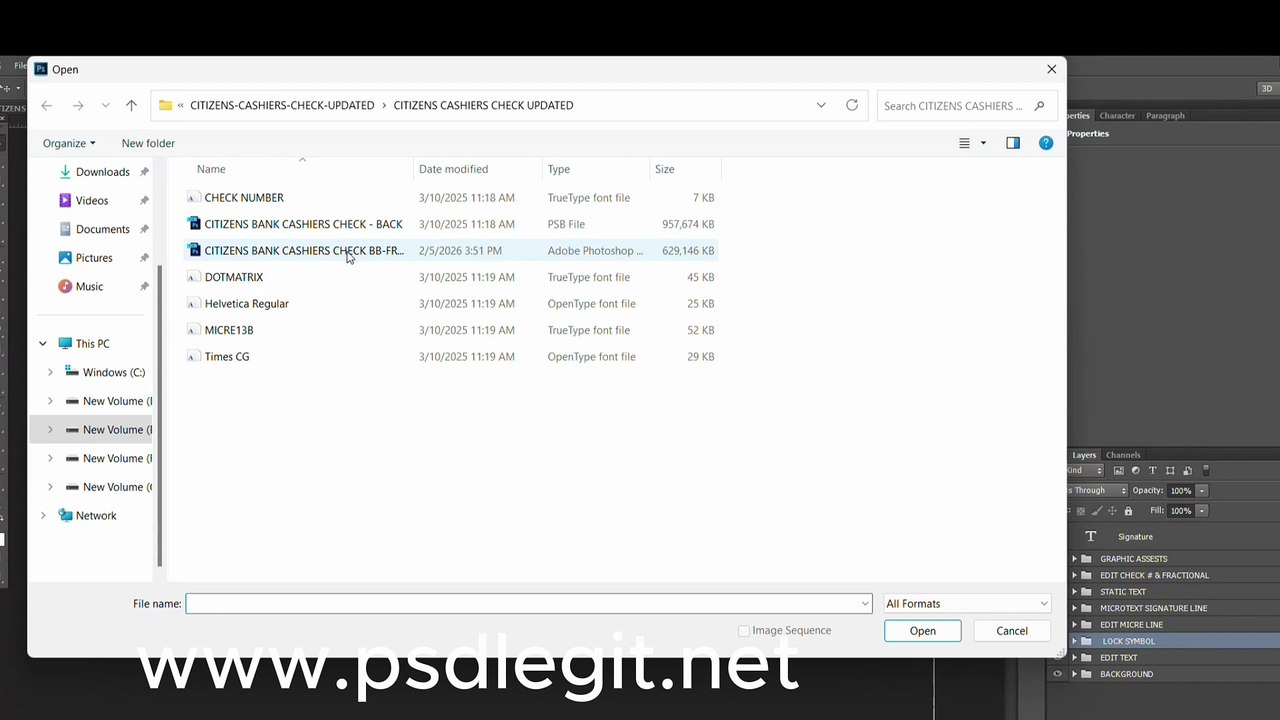This screenshot has height=720, width=1280.
Task: Open the Fill slider dropdown
Action: [1202, 511]
